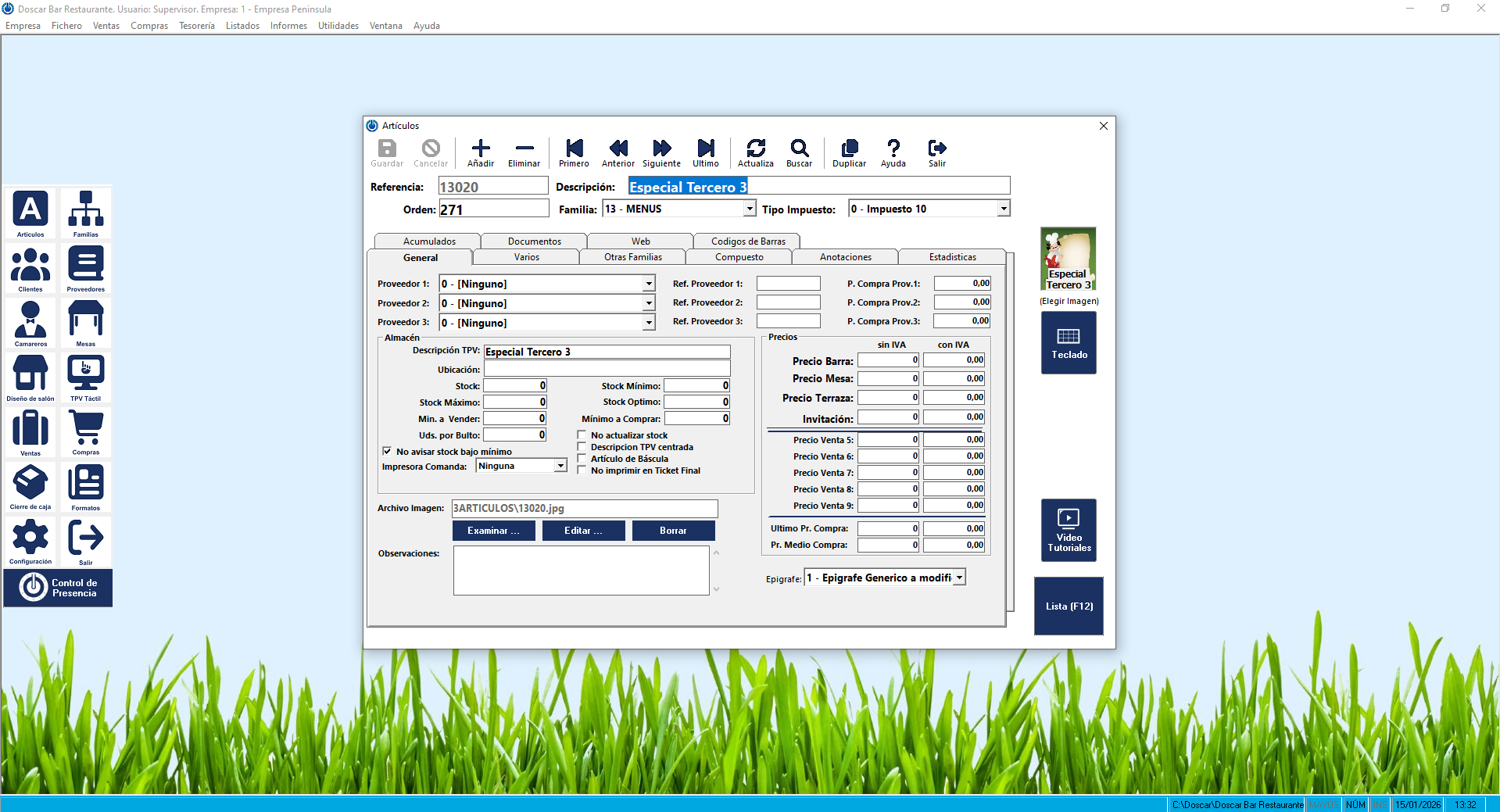Uncheck No avisar stock bajo mínimo
Viewport: 1500px width, 812px height.
[387, 451]
